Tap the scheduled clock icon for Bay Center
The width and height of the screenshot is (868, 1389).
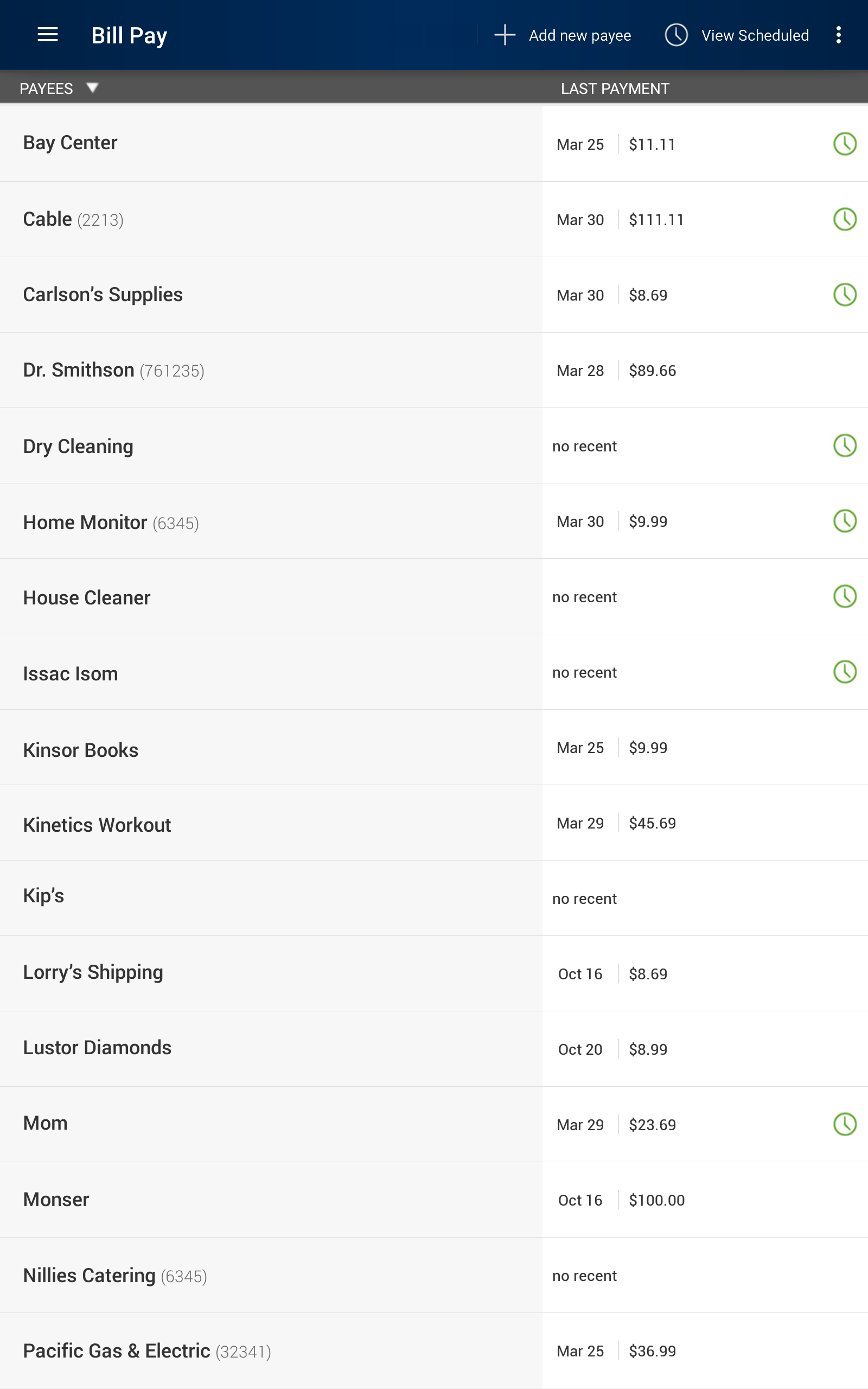pos(845,144)
